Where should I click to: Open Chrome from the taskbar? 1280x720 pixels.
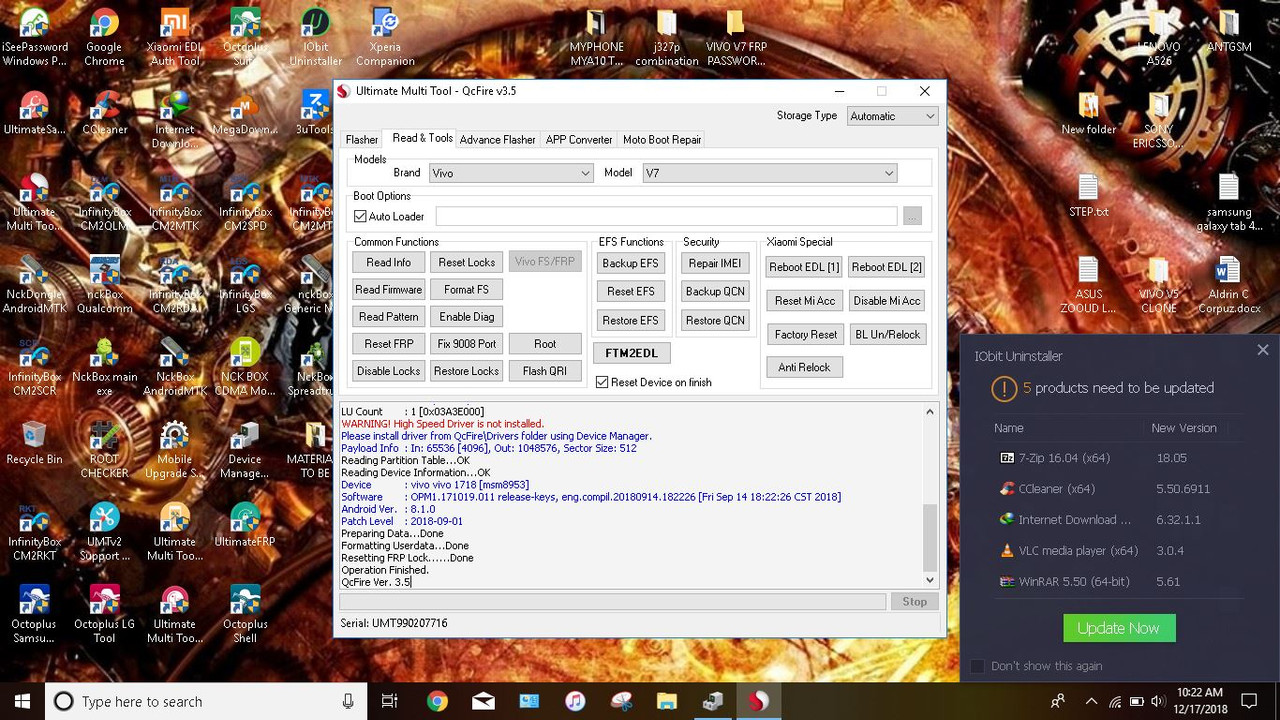[x=437, y=701]
